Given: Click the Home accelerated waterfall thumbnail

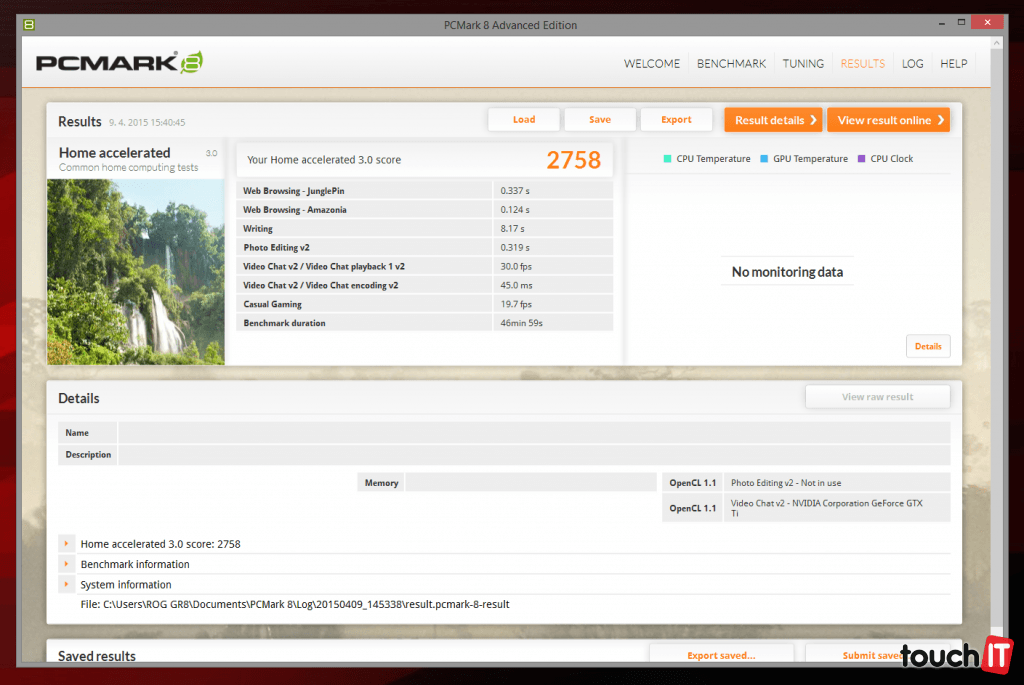Looking at the screenshot, I should pyautogui.click(x=136, y=271).
